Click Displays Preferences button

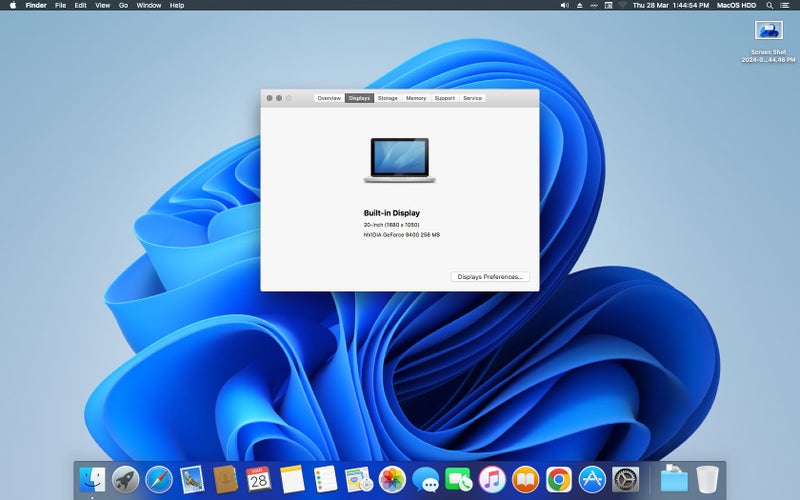click(490, 277)
